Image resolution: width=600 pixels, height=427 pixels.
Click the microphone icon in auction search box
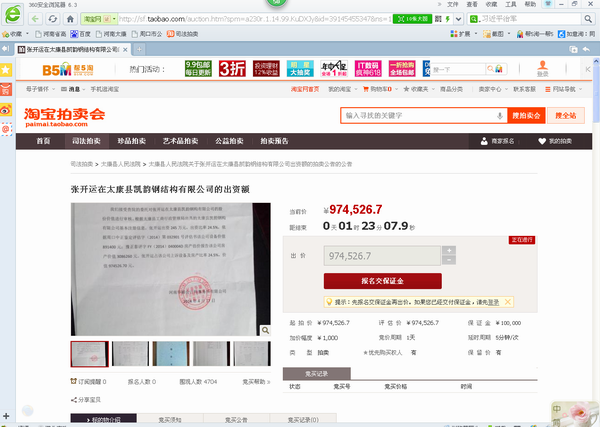[x=499, y=116]
